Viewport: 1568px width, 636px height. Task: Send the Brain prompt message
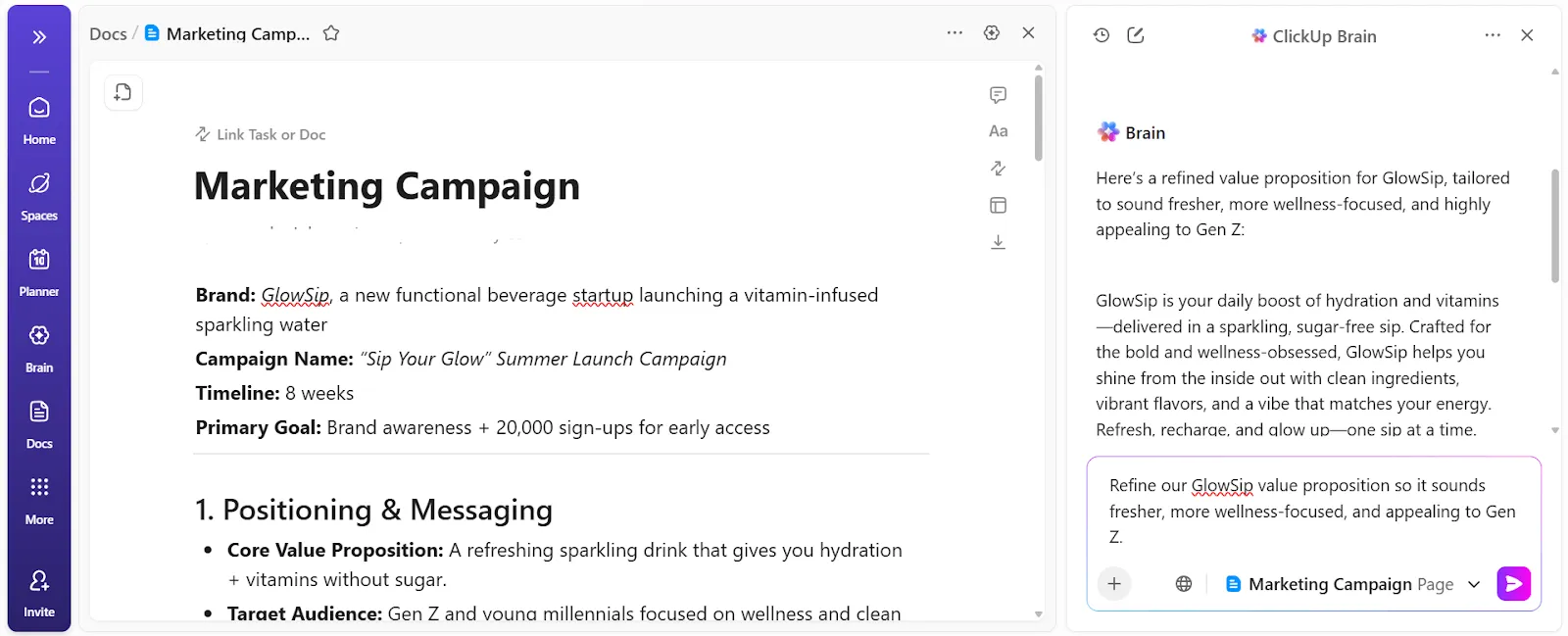[x=1514, y=584]
